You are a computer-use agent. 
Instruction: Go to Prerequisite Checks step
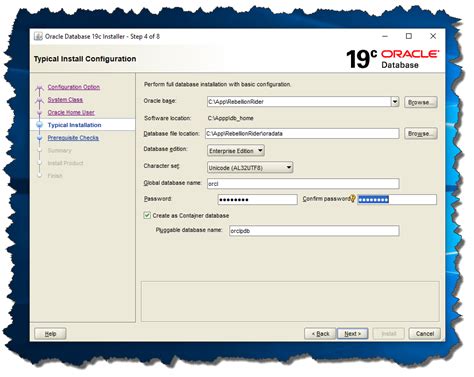[x=73, y=138]
